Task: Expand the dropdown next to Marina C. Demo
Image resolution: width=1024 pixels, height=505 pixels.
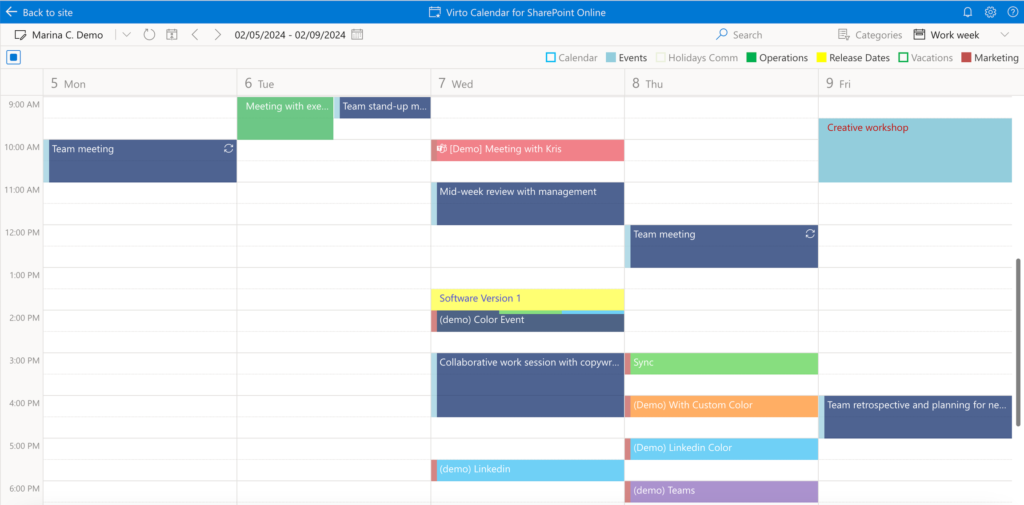Action: click(127, 35)
